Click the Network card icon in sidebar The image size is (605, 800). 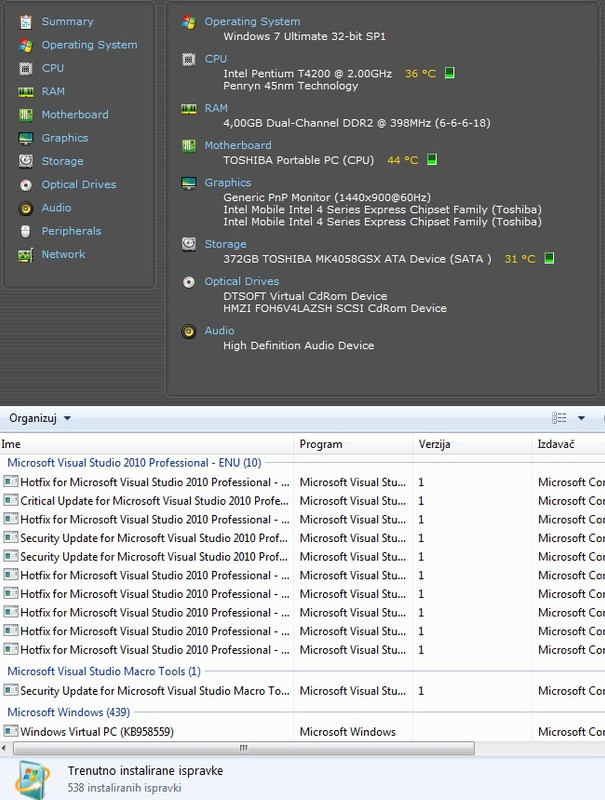tap(26, 255)
